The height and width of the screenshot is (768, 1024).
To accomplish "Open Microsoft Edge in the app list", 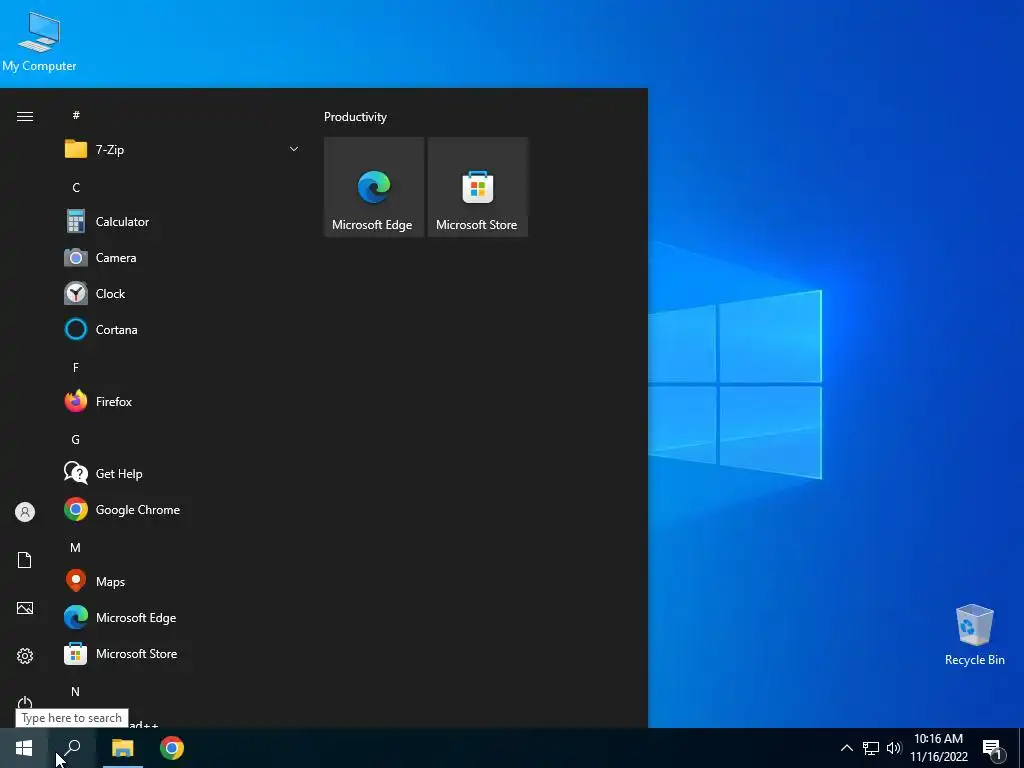I will tap(182, 617).
